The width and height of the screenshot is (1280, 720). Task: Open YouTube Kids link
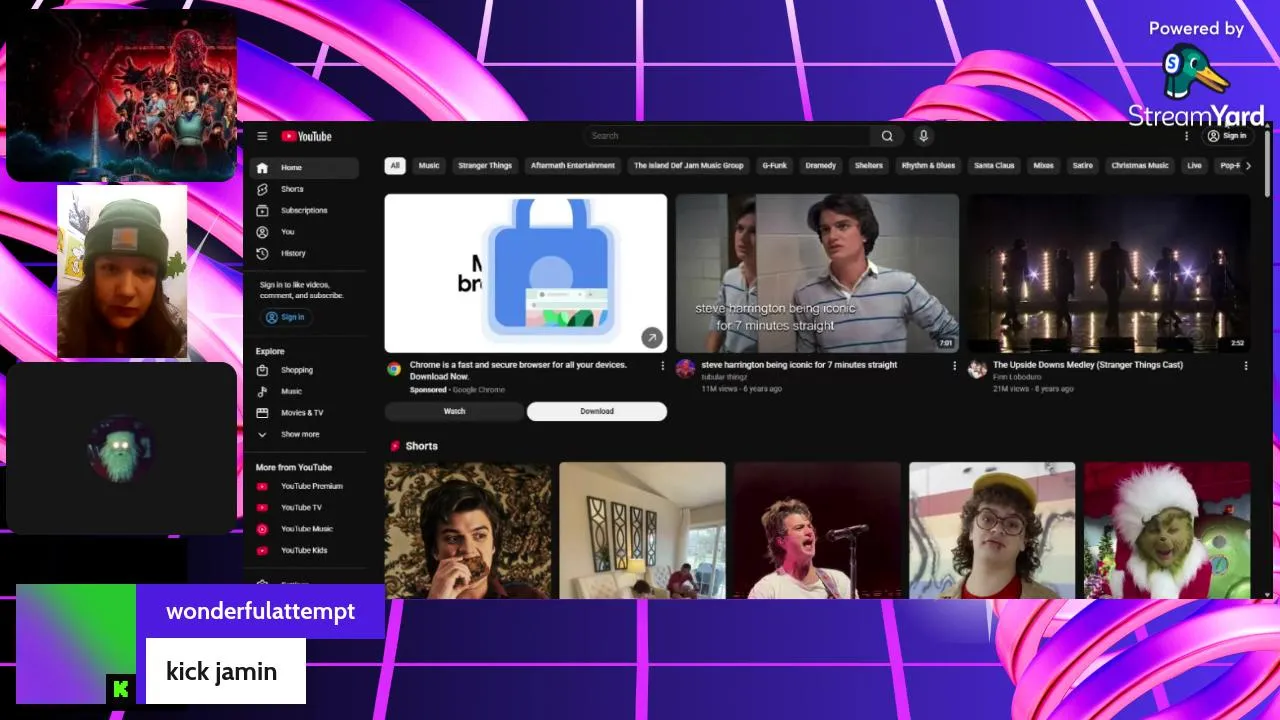(x=304, y=550)
